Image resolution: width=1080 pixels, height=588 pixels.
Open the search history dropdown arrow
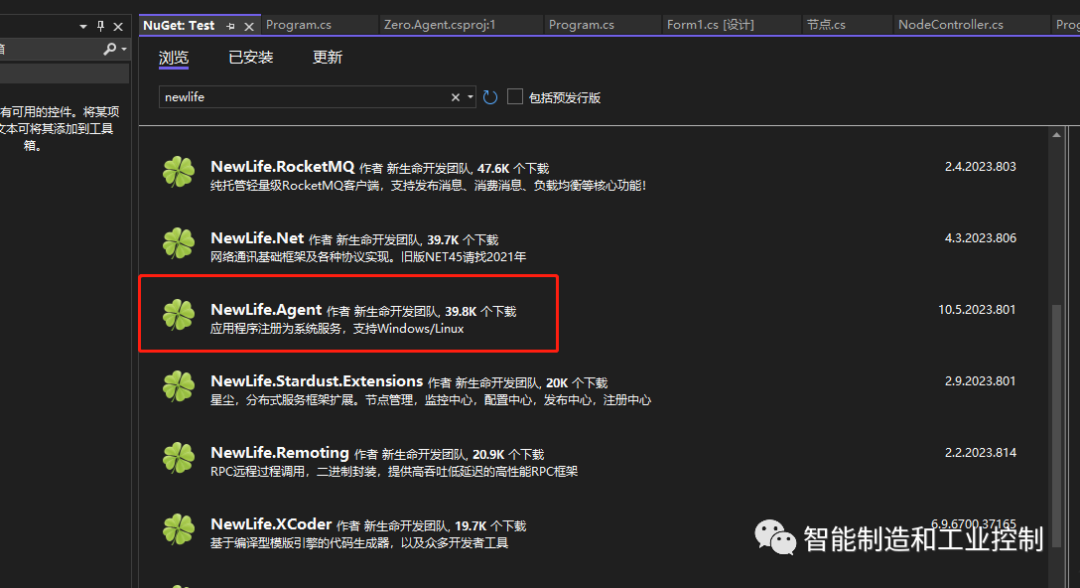[x=469, y=97]
